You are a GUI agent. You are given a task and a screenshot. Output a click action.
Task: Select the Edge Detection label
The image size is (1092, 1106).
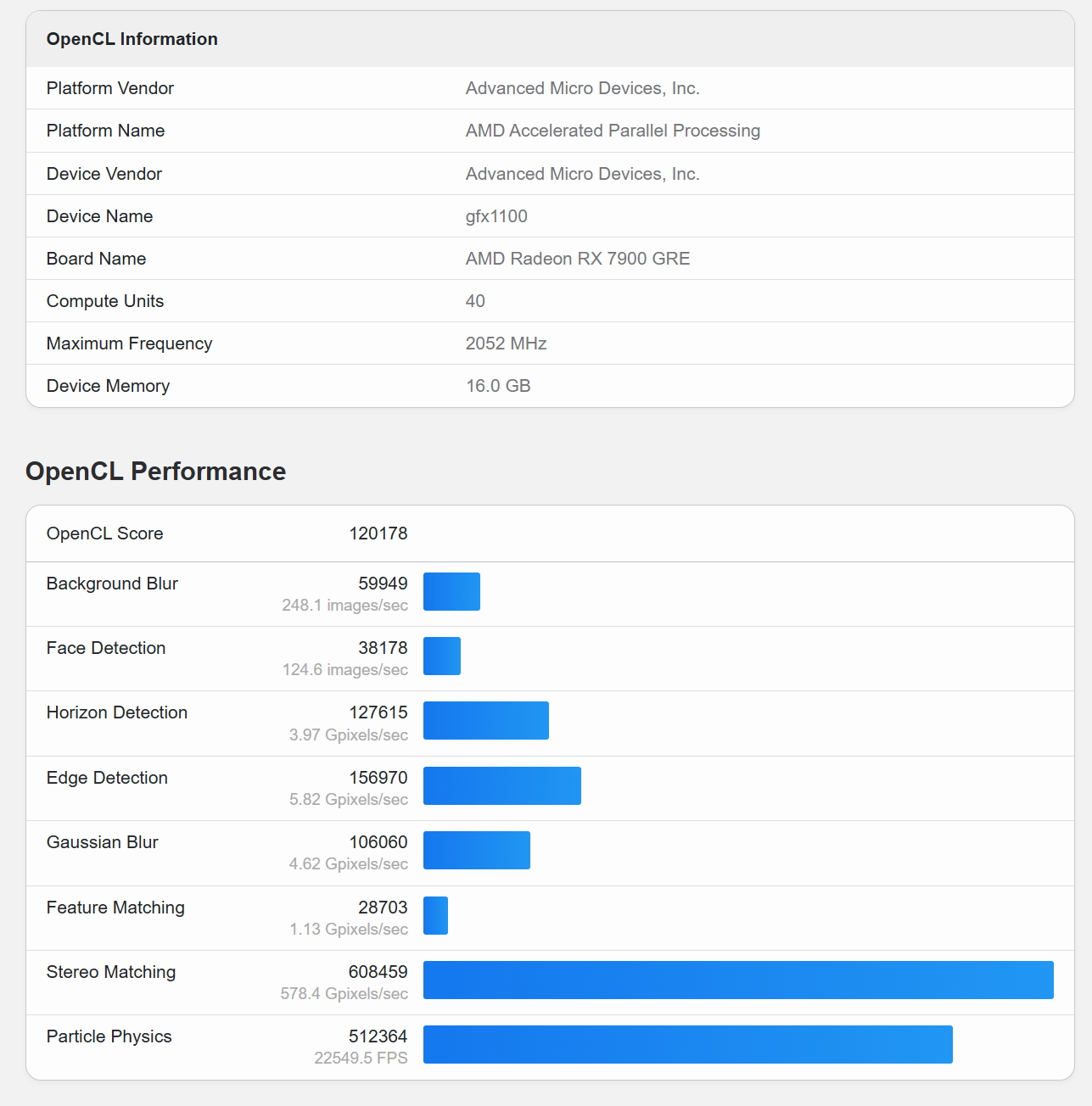point(107,778)
